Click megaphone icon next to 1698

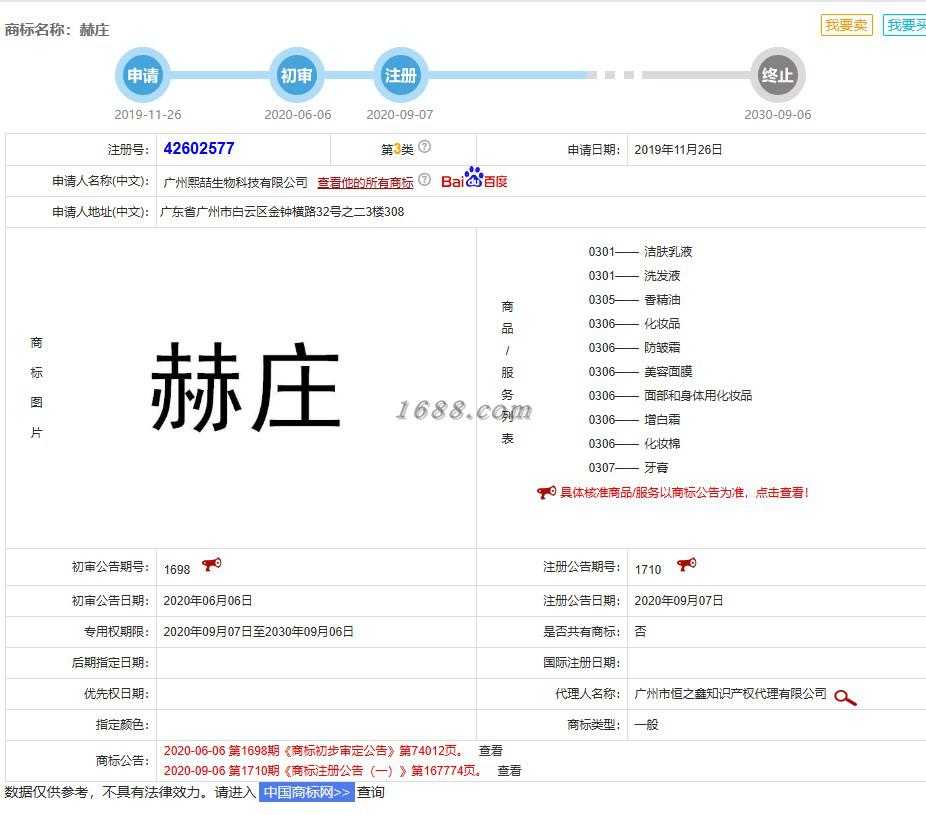pos(211,565)
